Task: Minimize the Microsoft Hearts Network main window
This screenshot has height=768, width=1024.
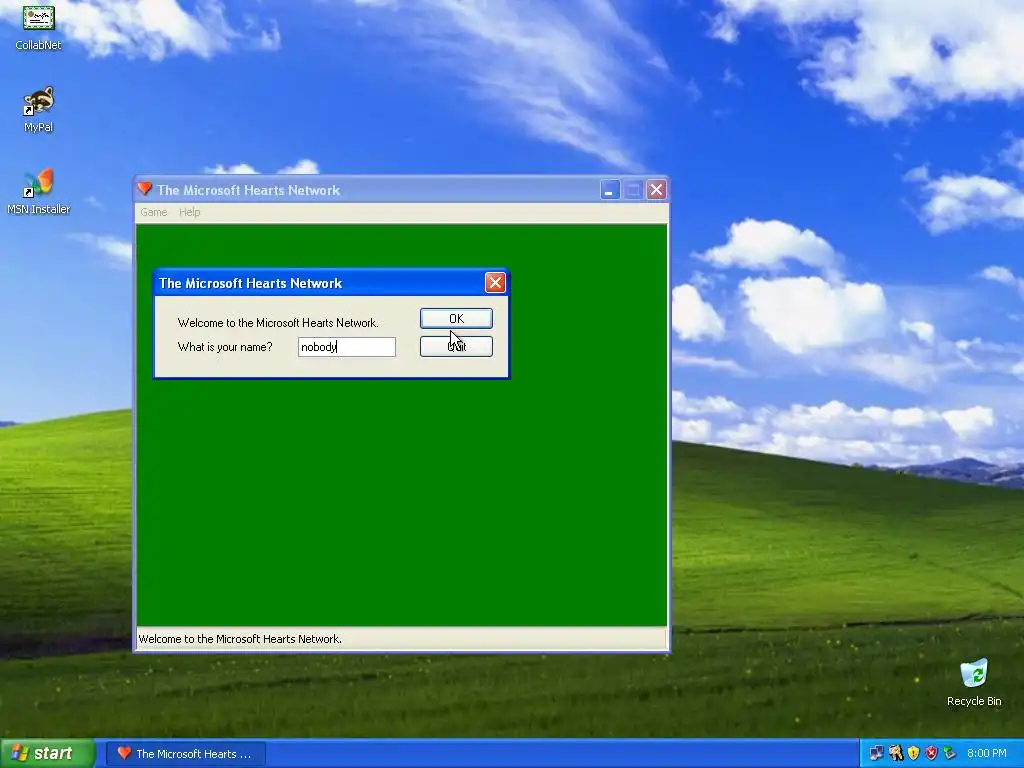Action: 609,190
